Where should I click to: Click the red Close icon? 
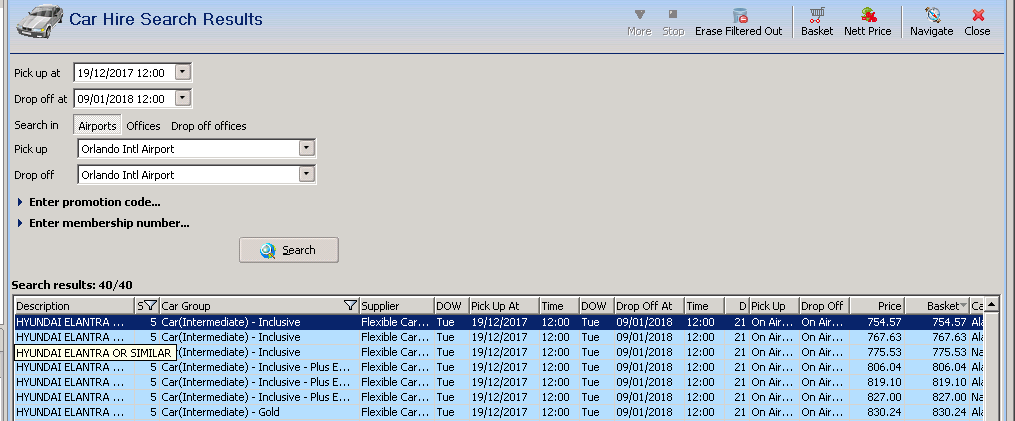[x=977, y=16]
